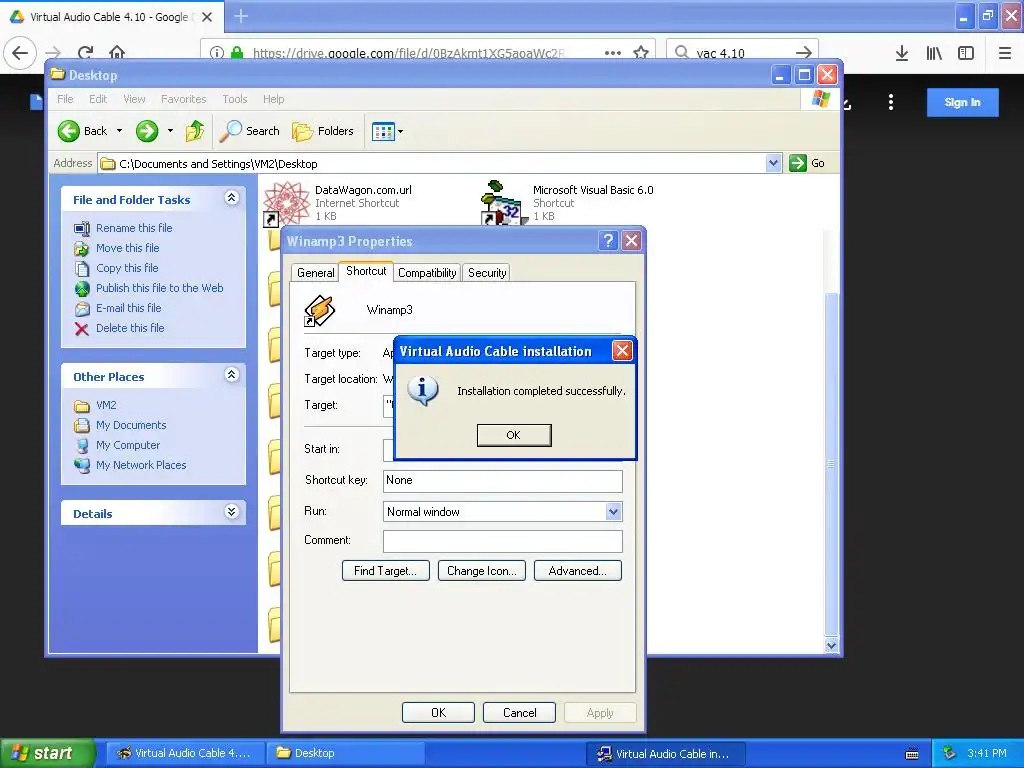Click Cancel in Winamp3 Properties
This screenshot has width=1024, height=768.
(x=519, y=712)
